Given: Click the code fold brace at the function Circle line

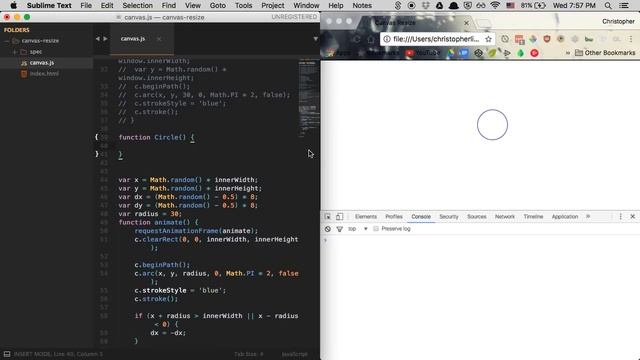Looking at the screenshot, I should (97, 137).
